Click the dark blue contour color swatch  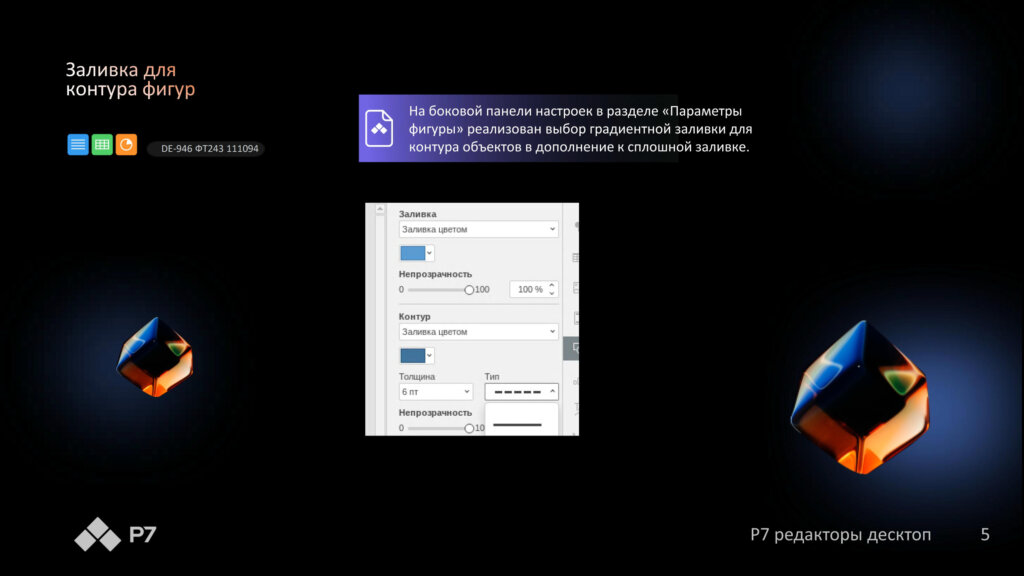(412, 355)
